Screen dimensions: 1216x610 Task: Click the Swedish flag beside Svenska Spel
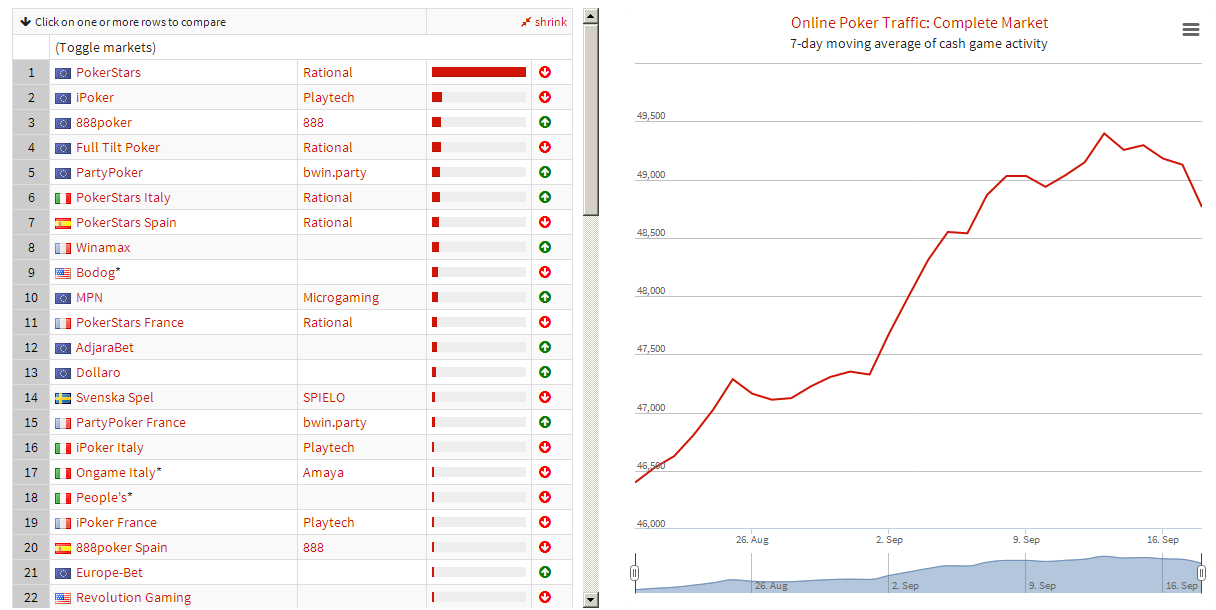click(x=63, y=398)
